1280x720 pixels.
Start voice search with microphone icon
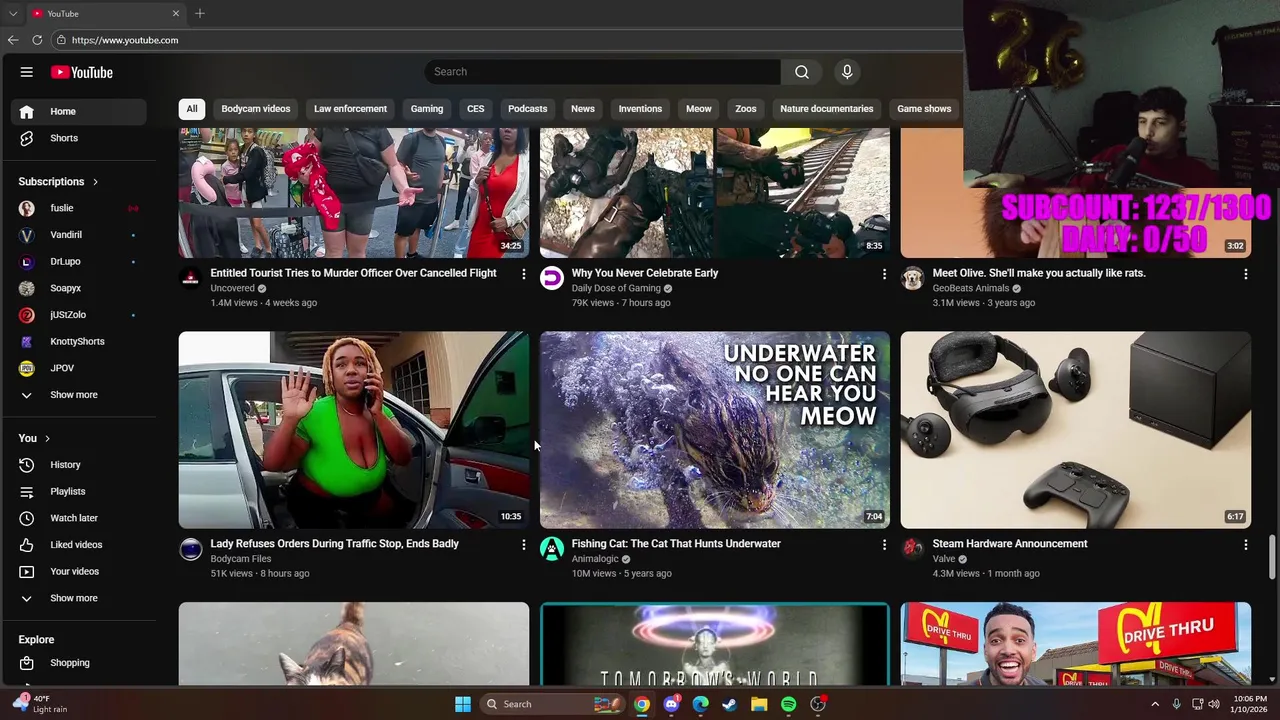coord(847,72)
